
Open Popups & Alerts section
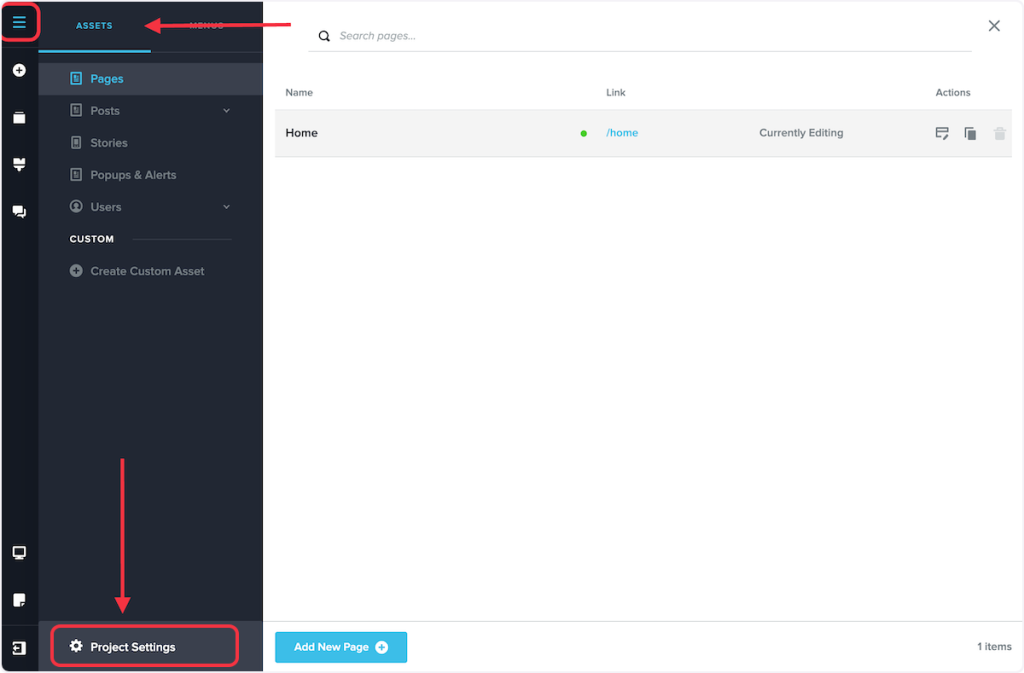tap(133, 175)
